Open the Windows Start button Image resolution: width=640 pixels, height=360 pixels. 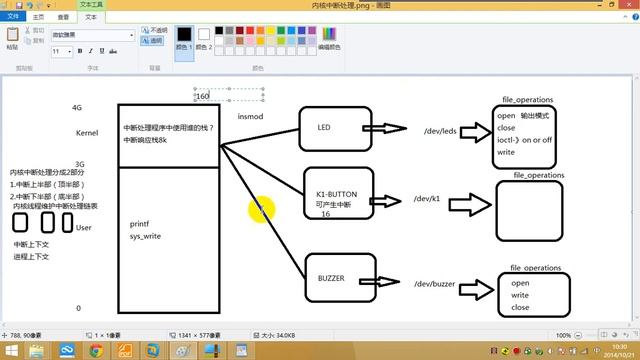tap(11, 351)
